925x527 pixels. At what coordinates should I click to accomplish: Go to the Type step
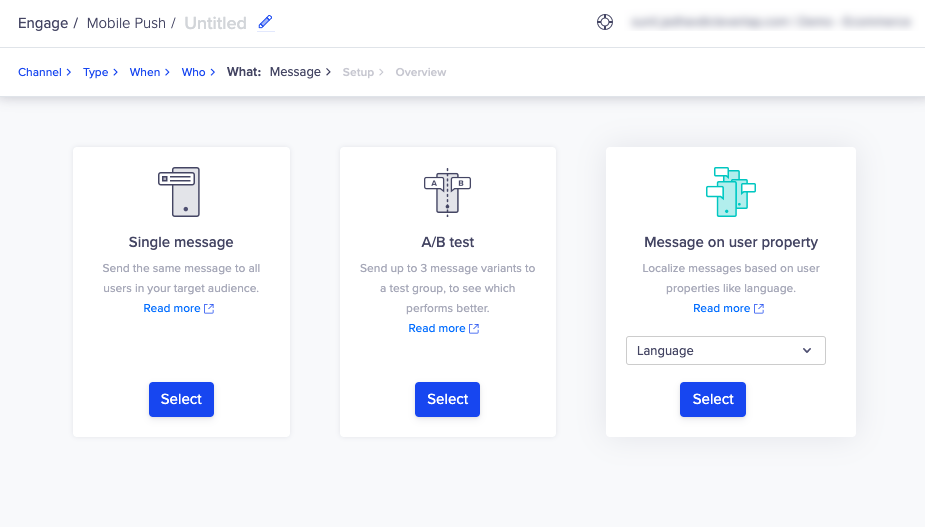click(96, 72)
